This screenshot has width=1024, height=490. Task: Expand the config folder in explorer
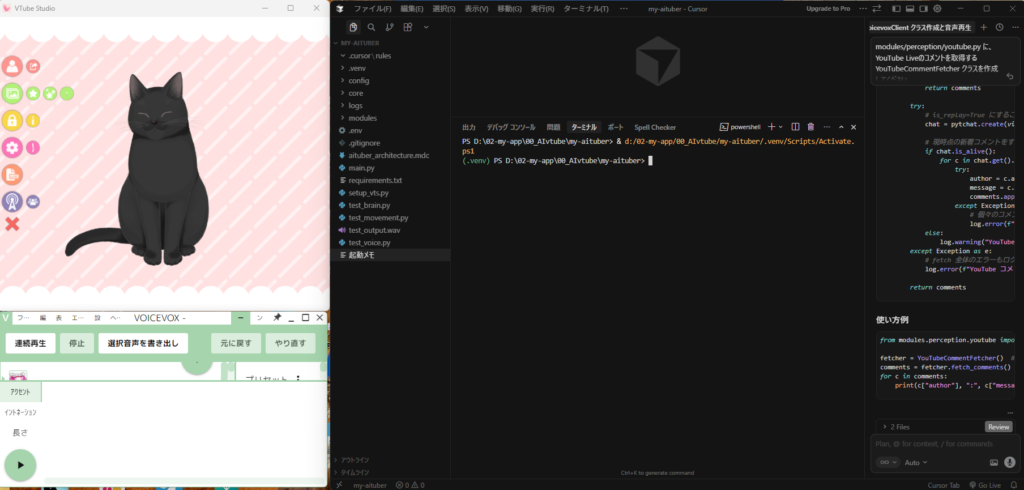click(x=359, y=80)
